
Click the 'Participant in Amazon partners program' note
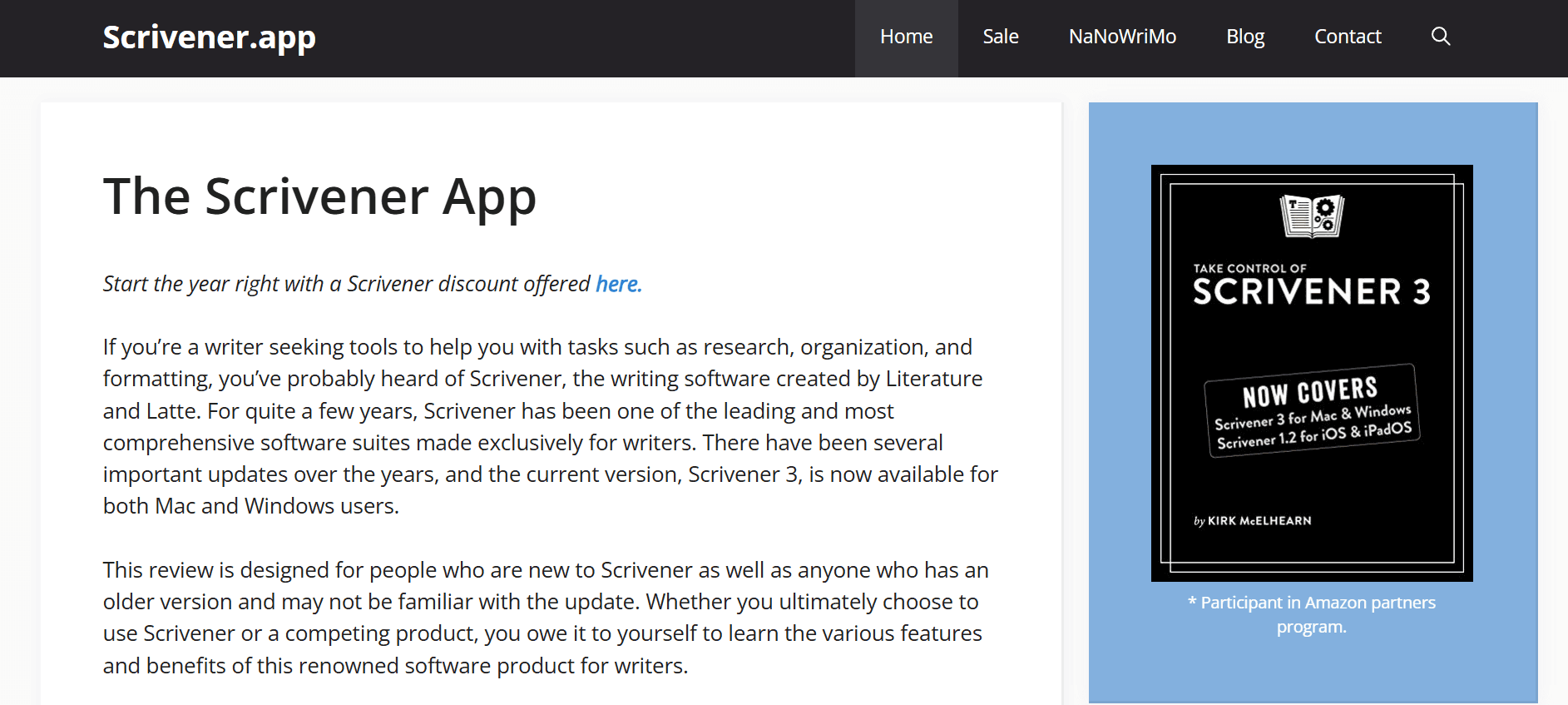pyautogui.click(x=1312, y=614)
